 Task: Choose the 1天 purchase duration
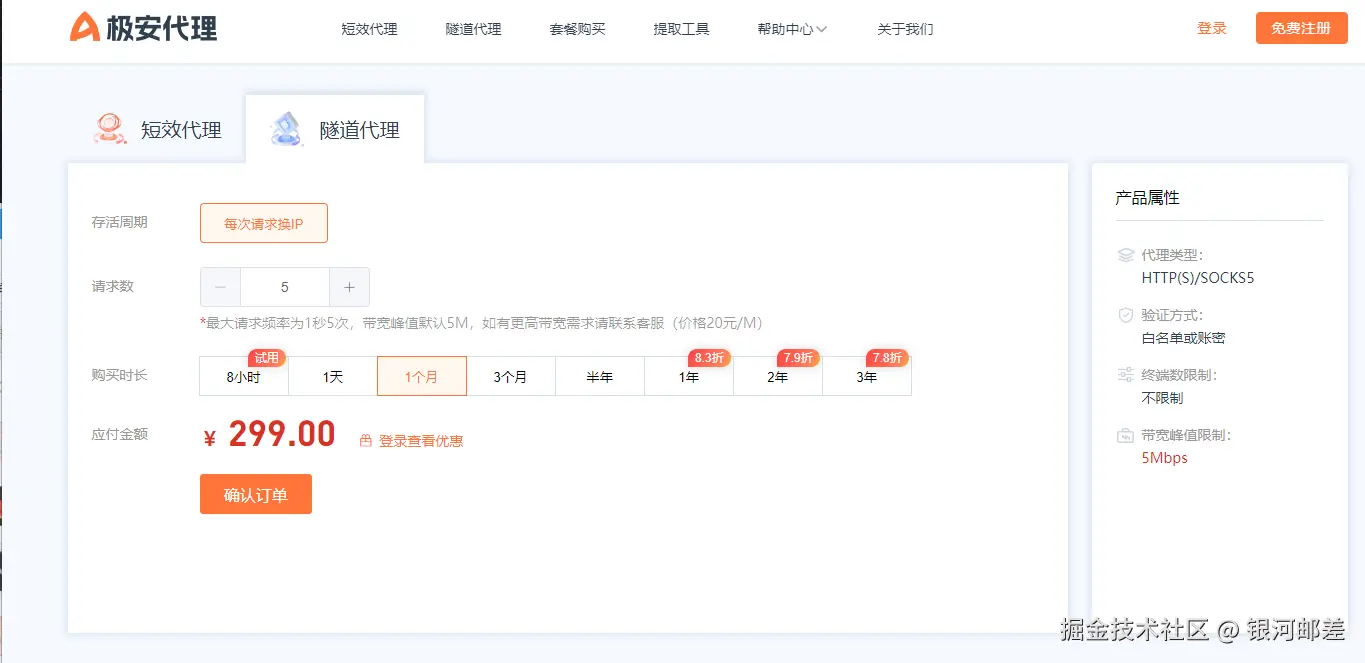point(333,376)
